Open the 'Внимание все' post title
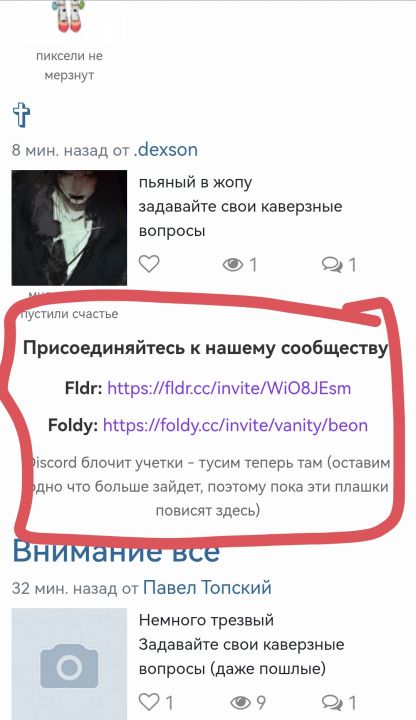The height and width of the screenshot is (720, 416). (116, 551)
